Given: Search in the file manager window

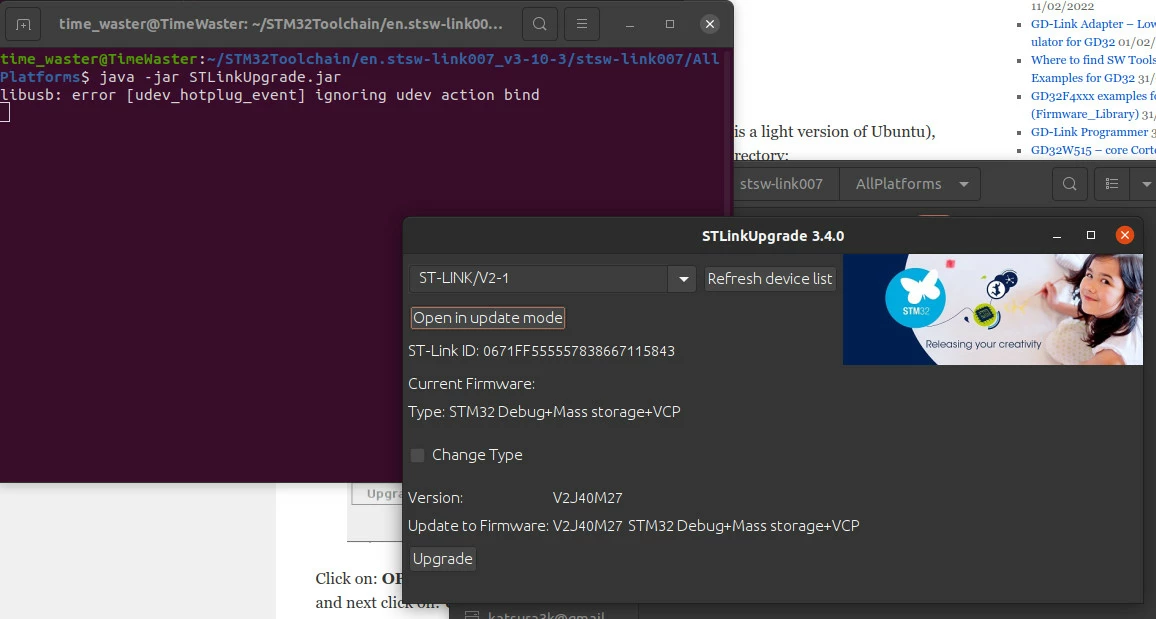Looking at the screenshot, I should pos(1070,184).
